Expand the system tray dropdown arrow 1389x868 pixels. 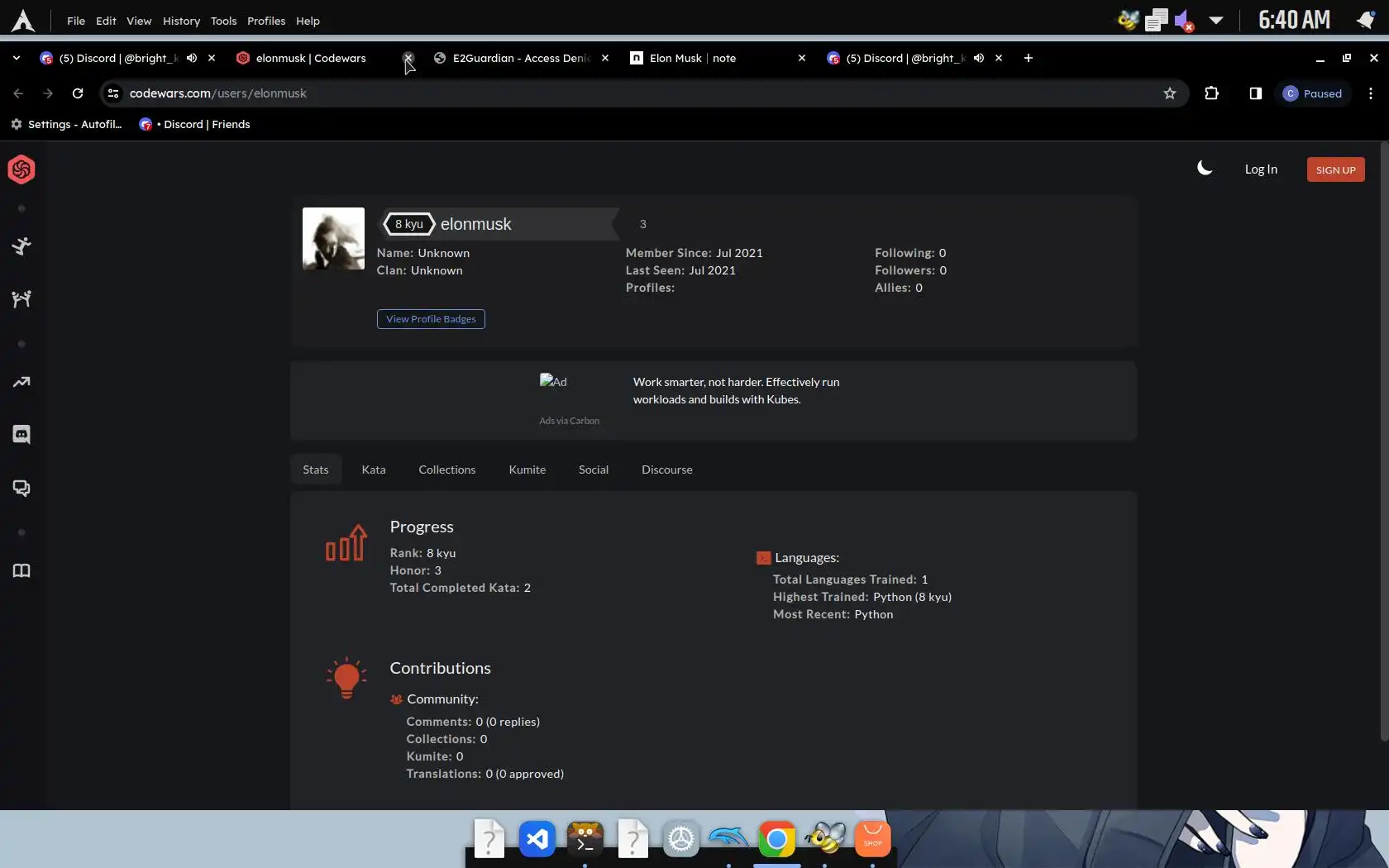click(1216, 20)
